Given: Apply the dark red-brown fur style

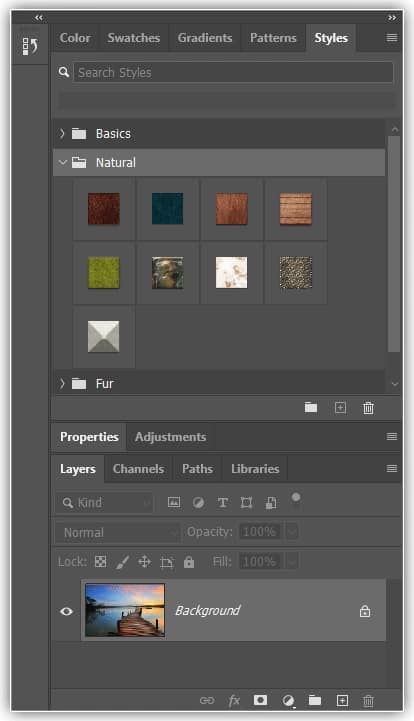Looking at the screenshot, I should pyautogui.click(x=104, y=209).
